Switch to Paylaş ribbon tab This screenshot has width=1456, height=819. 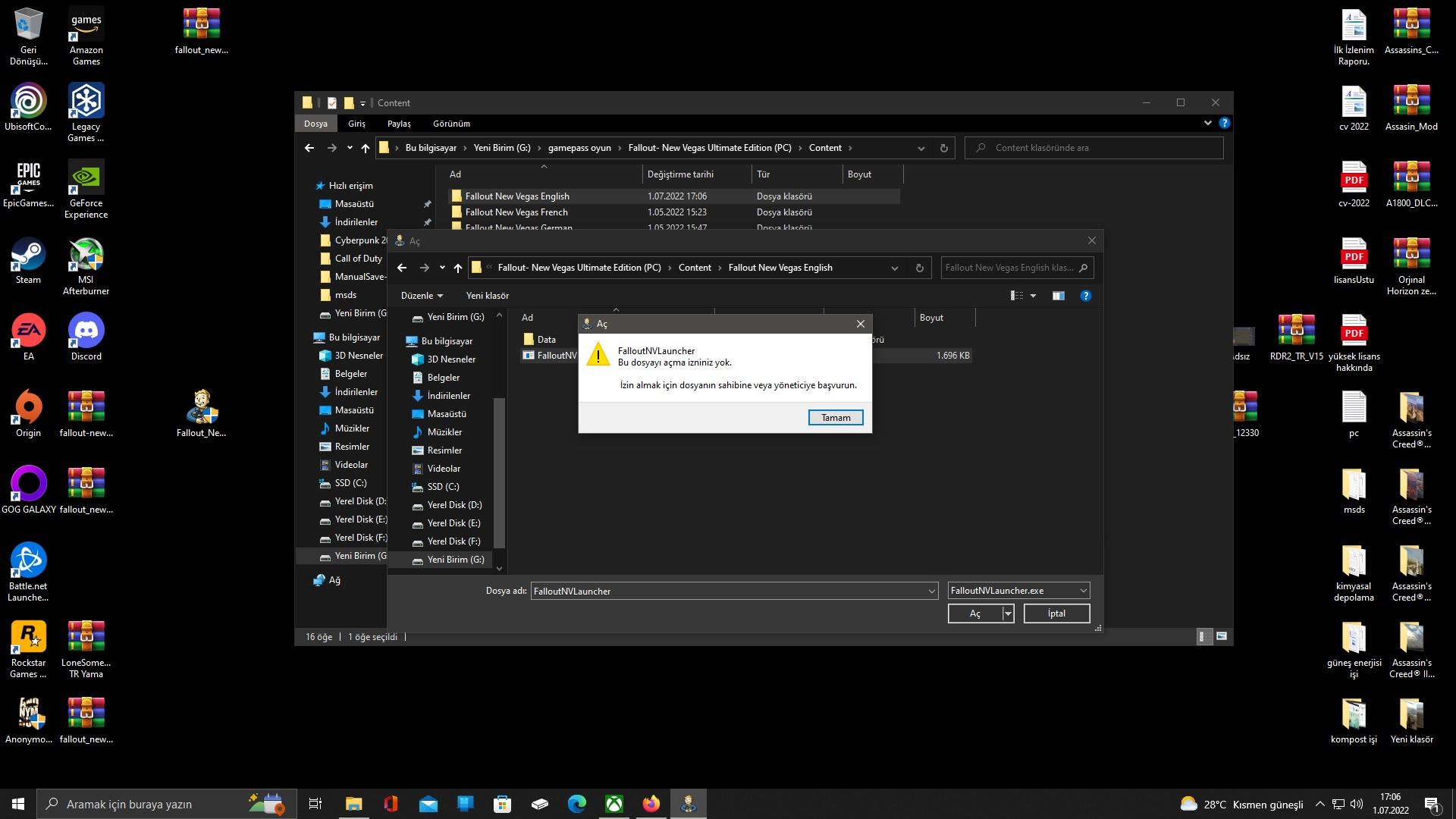(399, 124)
